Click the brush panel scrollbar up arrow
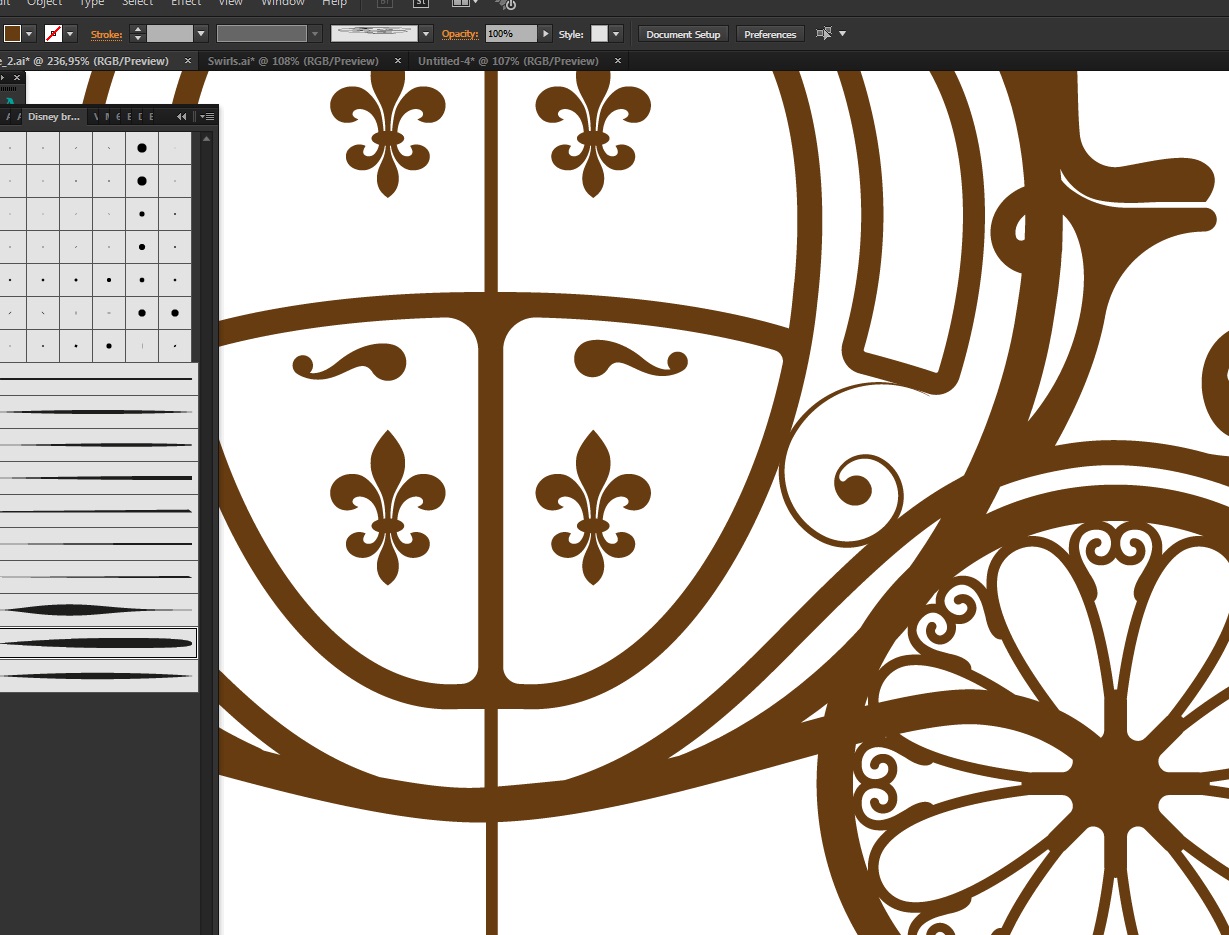Screen dimensions: 1229x935 [207, 138]
